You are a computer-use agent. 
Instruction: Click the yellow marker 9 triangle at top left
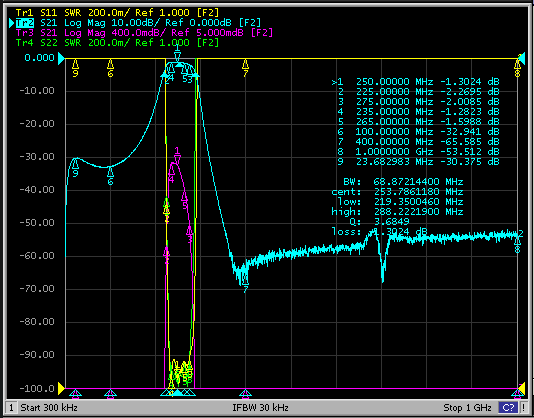coord(76,64)
